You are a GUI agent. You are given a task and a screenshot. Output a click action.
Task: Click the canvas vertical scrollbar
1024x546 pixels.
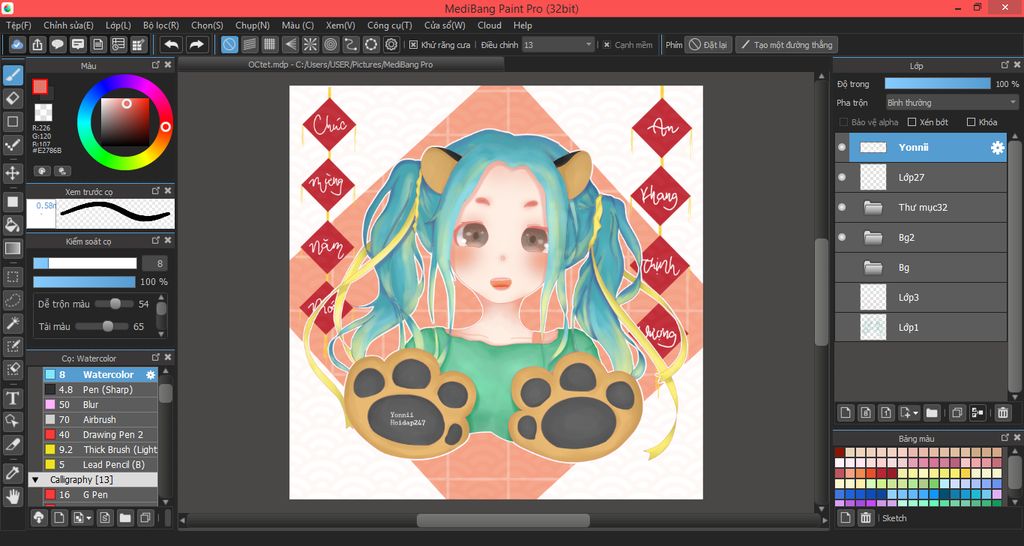click(x=821, y=293)
